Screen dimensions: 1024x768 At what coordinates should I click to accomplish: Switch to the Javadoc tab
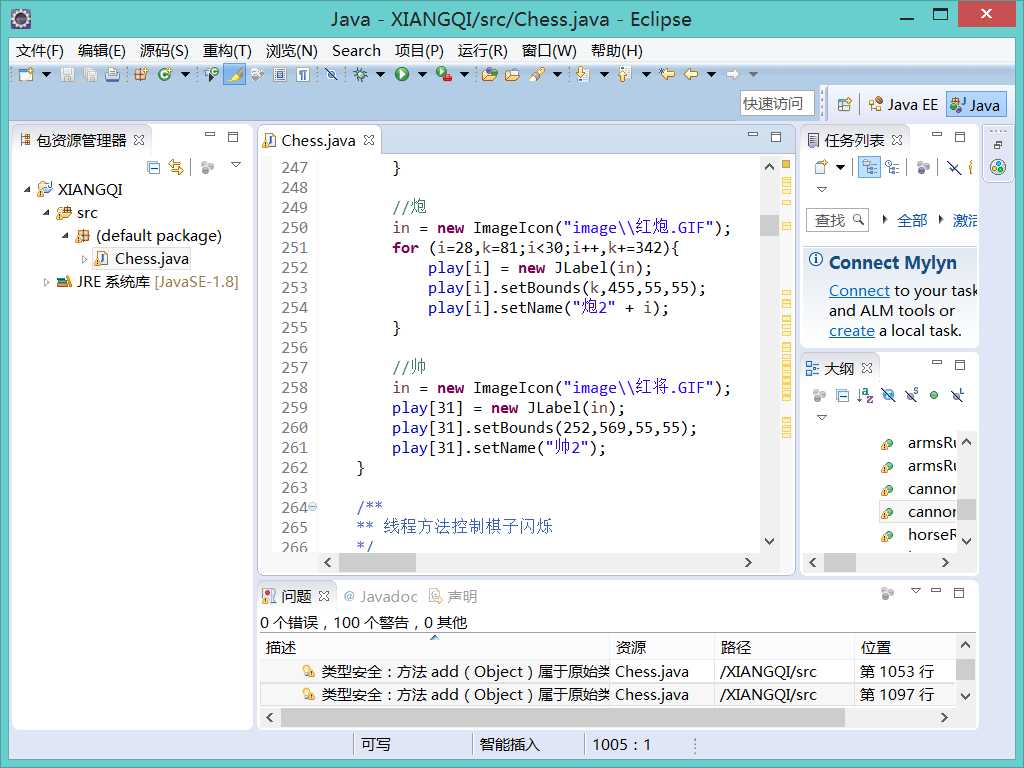[x=380, y=596]
